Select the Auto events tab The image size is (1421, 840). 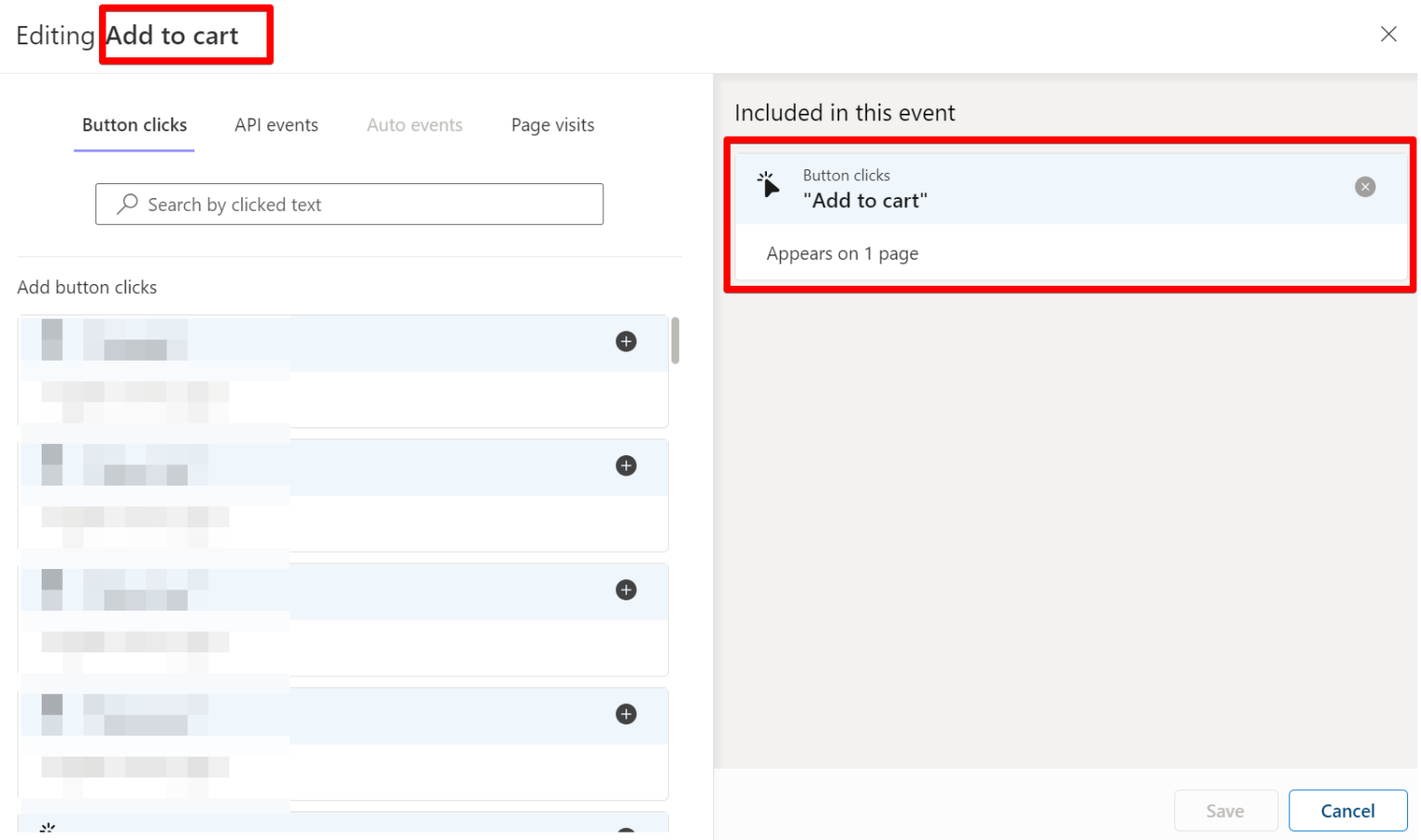pos(414,125)
